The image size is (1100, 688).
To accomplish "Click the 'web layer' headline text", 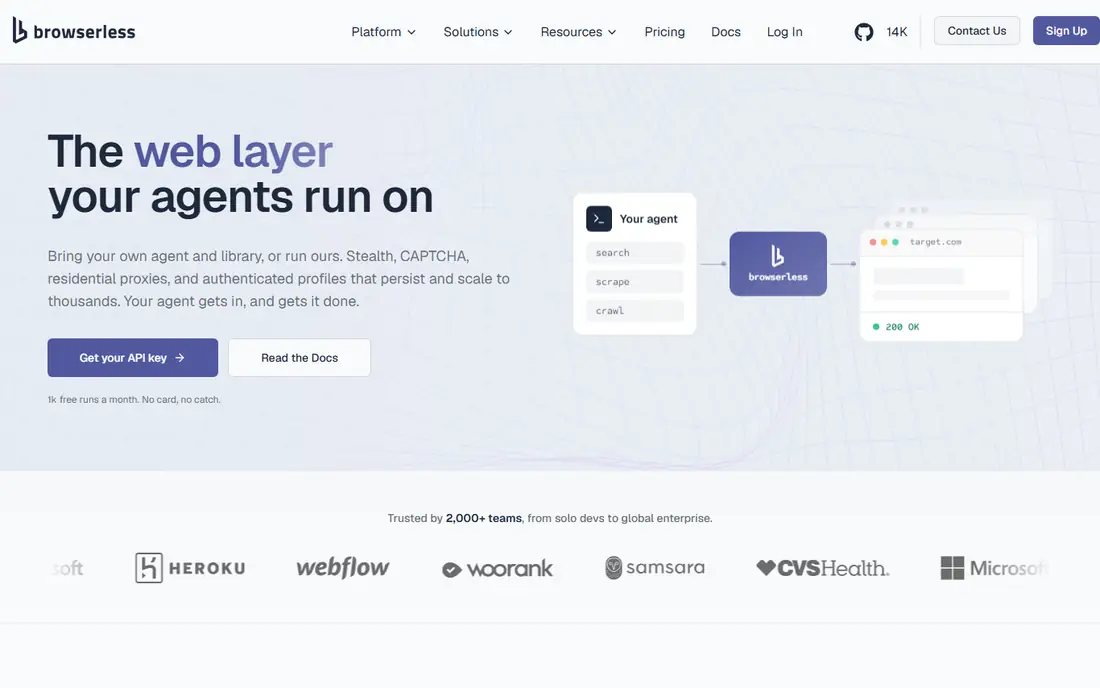I will tap(233, 151).
